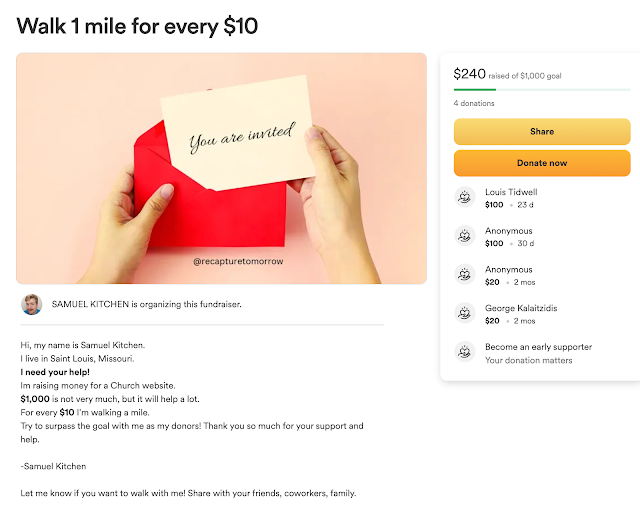Click the green fundraising progress bar

(542, 89)
